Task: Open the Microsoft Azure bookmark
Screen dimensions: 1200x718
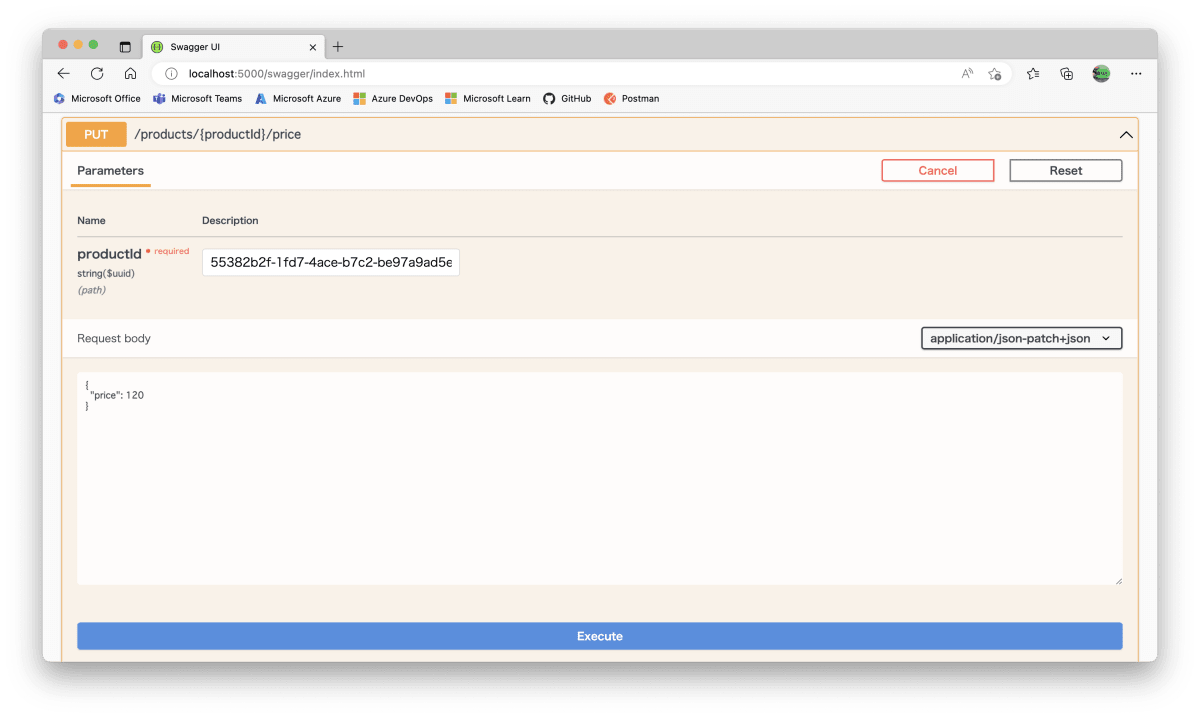Action: pyautogui.click(x=298, y=98)
